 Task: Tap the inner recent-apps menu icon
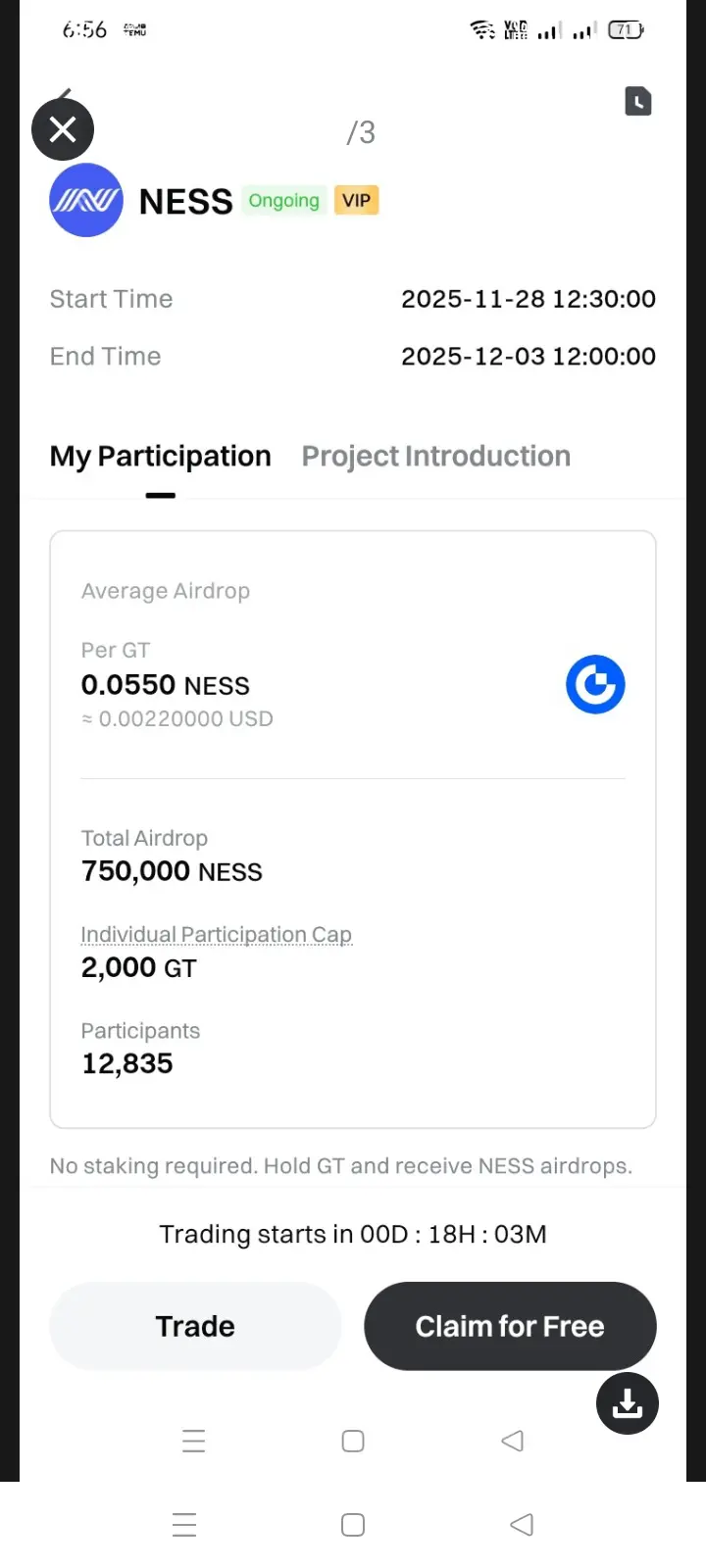[x=194, y=1441]
